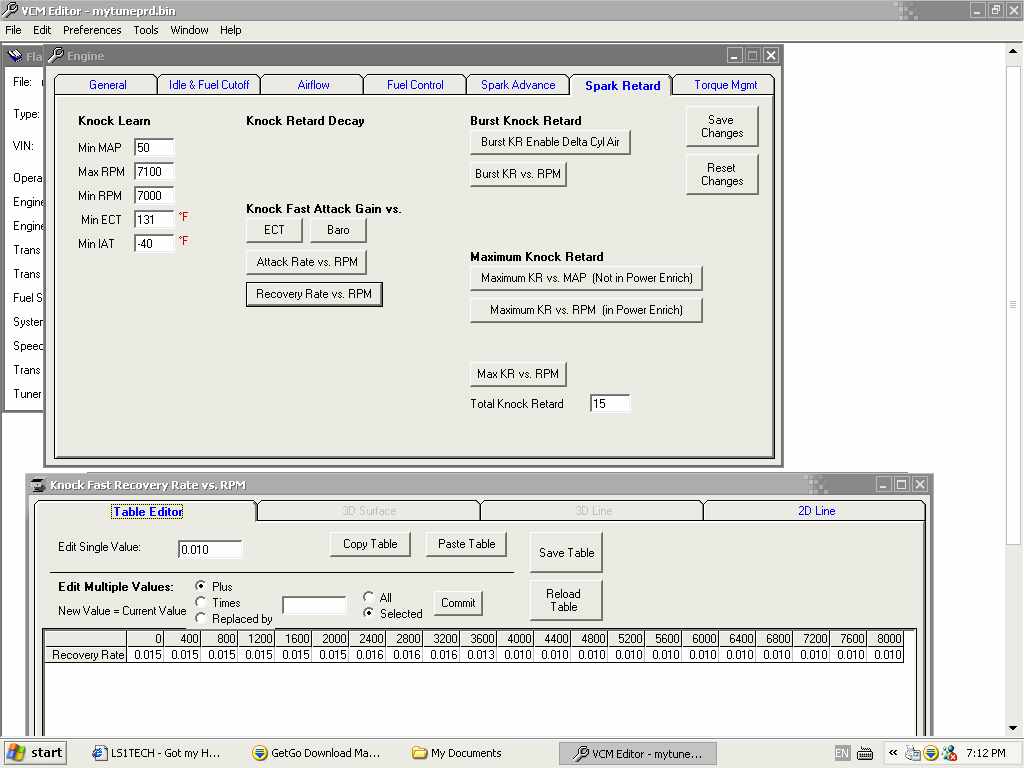This screenshot has height=768, width=1024.
Task: Click Attack Rate vs. RPM button
Action: 306,262
